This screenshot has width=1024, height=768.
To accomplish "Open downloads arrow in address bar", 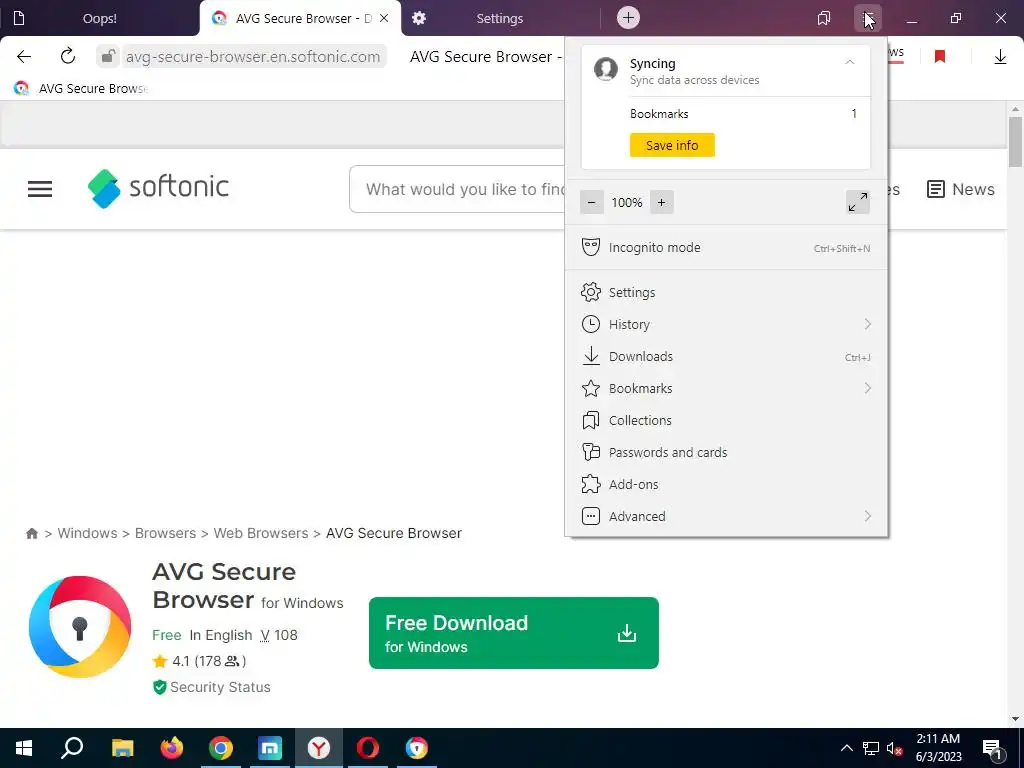I will [1000, 57].
